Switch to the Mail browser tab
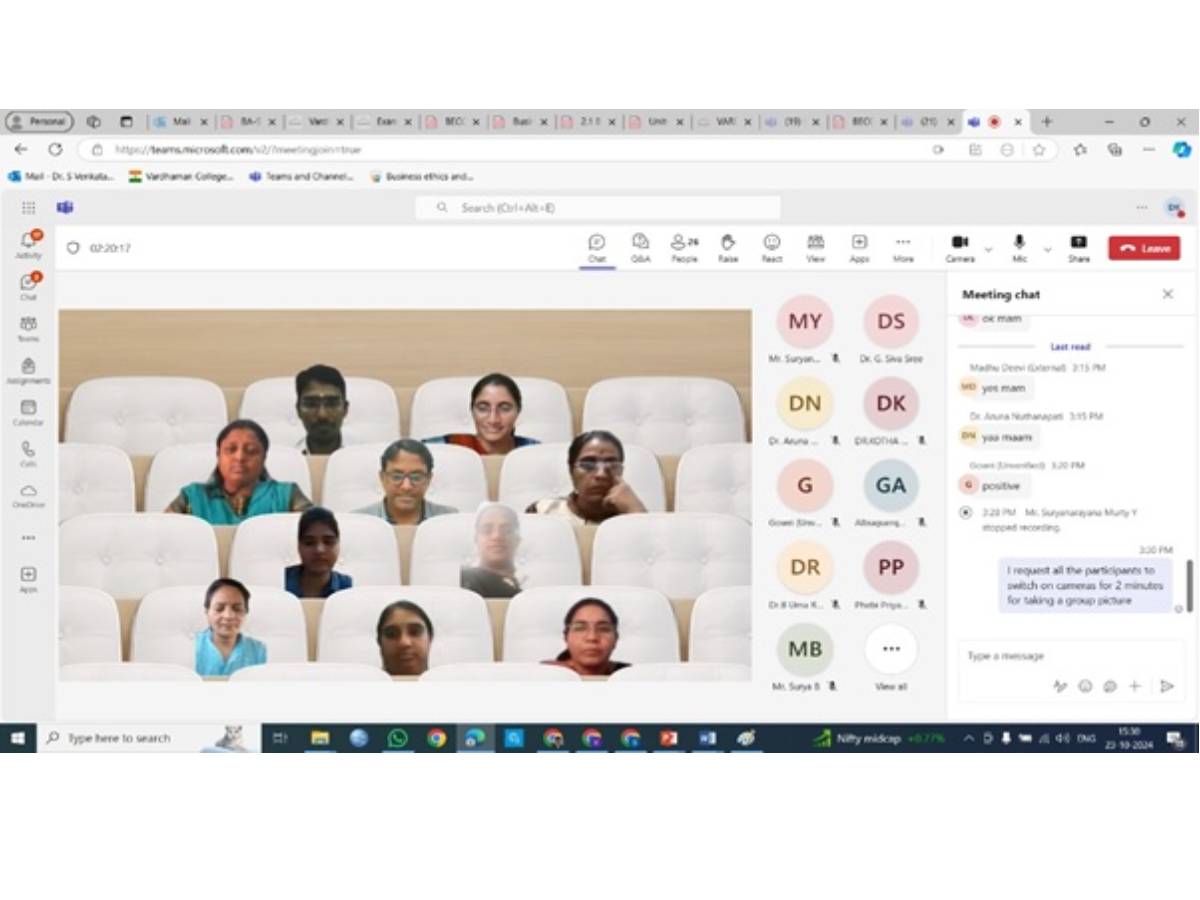 click(x=178, y=121)
